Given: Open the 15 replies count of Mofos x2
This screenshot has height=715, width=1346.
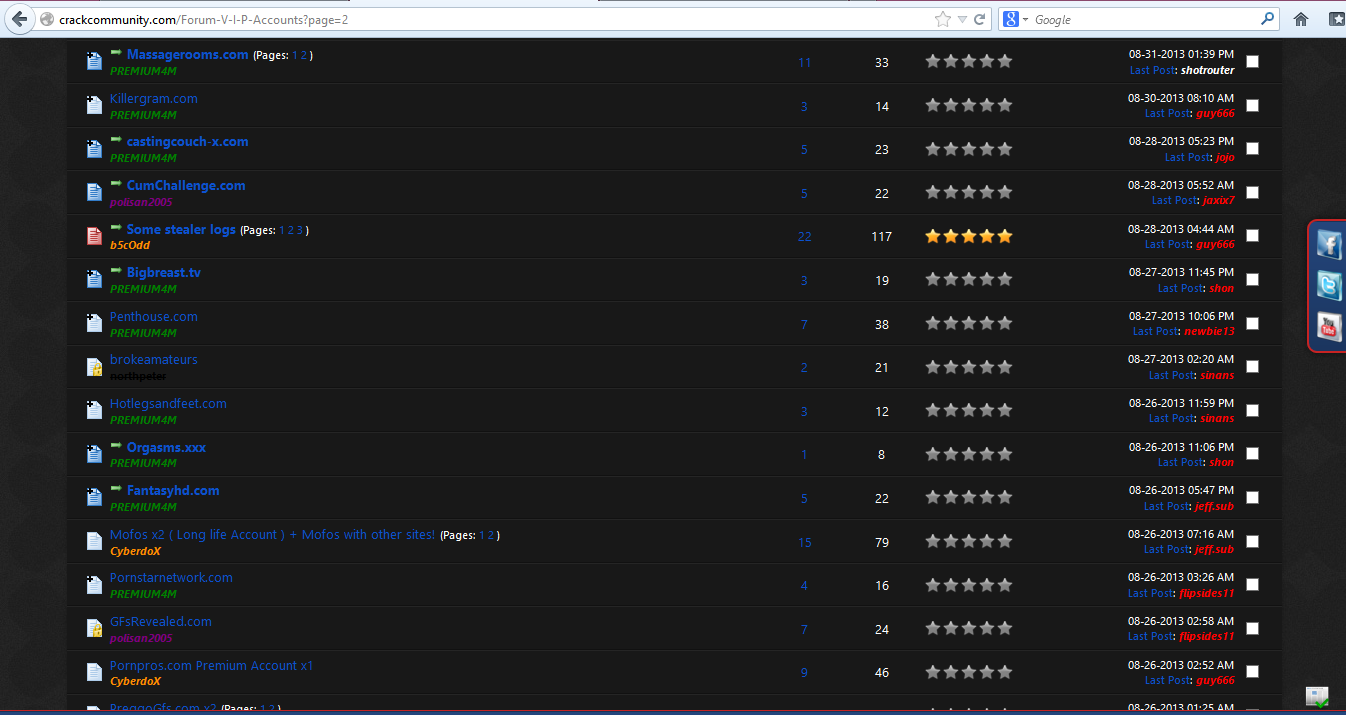Looking at the screenshot, I should 804,543.
